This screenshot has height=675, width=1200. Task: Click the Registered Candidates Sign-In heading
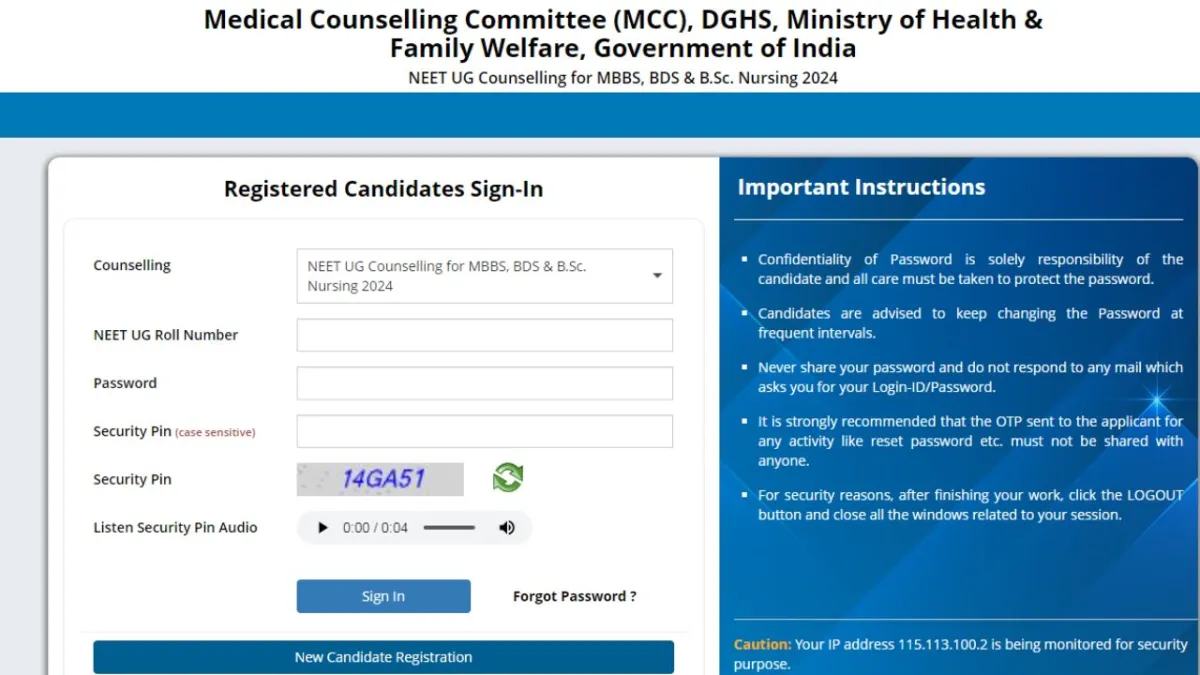point(383,189)
